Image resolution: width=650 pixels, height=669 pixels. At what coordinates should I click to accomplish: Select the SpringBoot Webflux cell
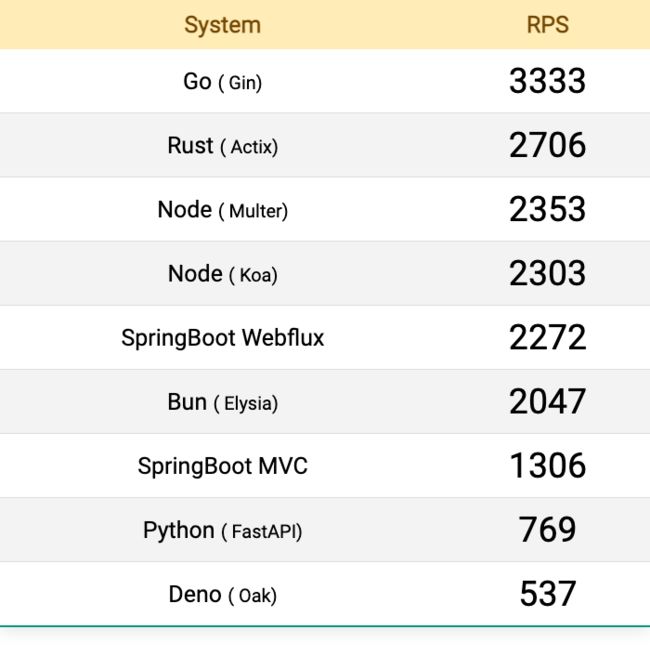[222, 338]
